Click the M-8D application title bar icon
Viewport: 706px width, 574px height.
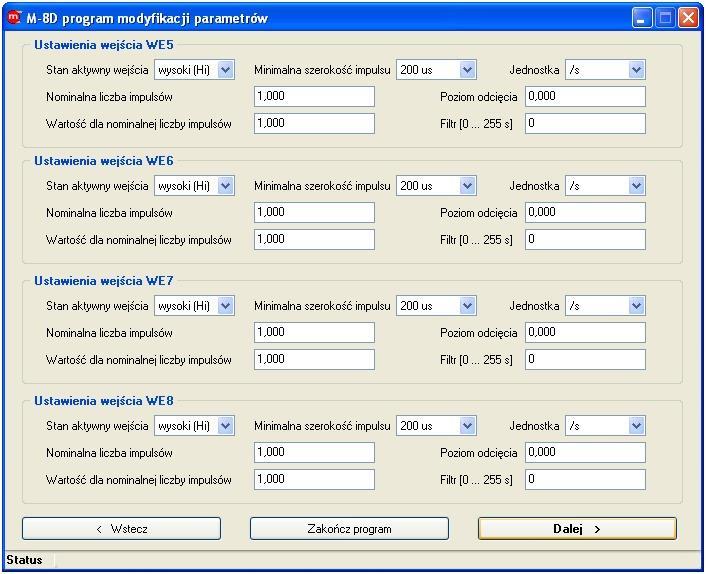(14, 17)
